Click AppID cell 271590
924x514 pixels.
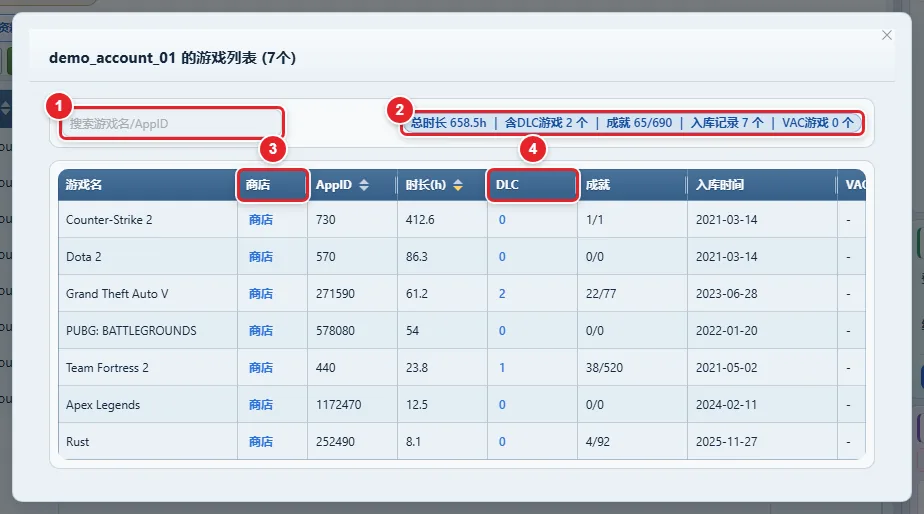pos(335,294)
